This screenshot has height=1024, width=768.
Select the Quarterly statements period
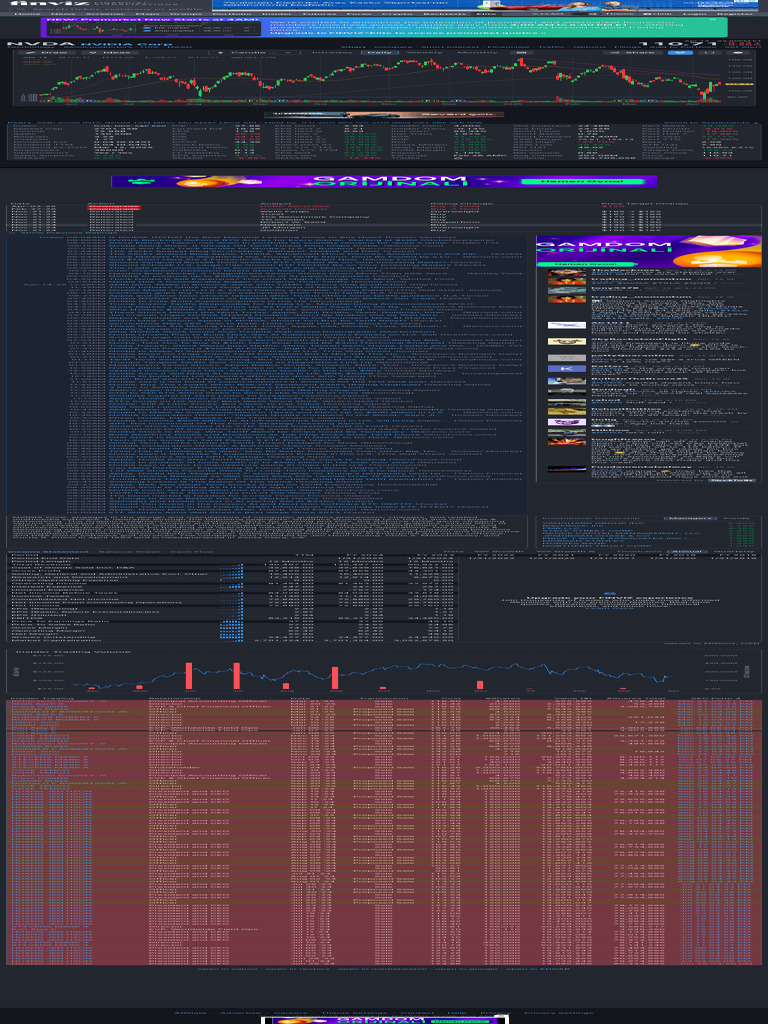point(735,552)
